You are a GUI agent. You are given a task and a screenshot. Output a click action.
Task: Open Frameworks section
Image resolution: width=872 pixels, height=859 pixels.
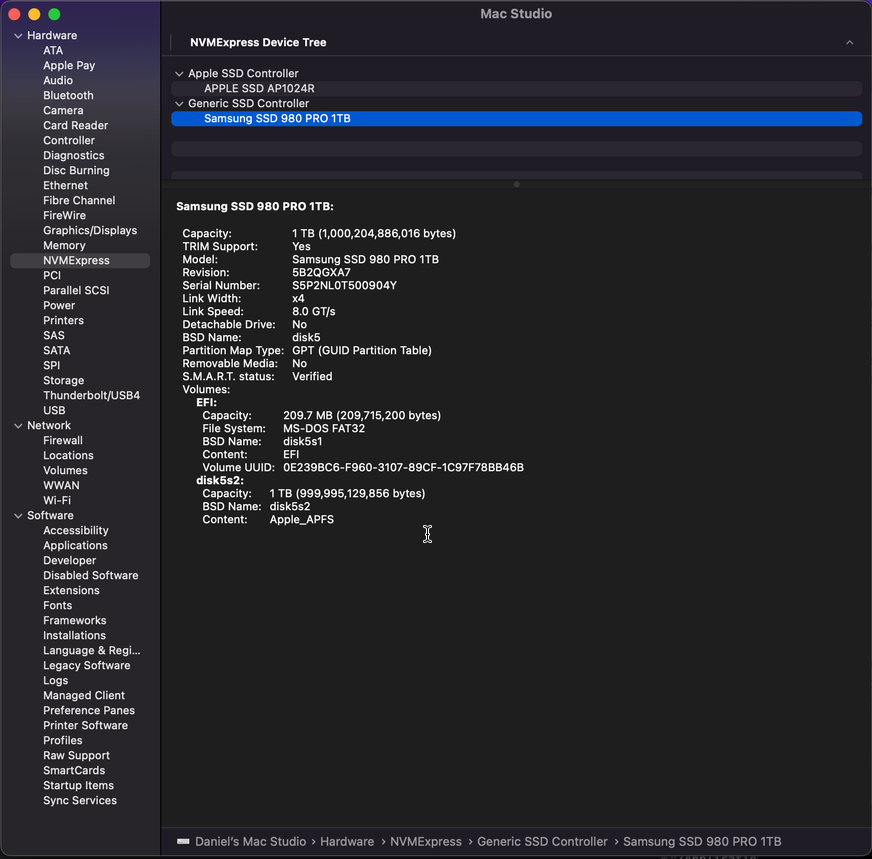tap(75, 621)
